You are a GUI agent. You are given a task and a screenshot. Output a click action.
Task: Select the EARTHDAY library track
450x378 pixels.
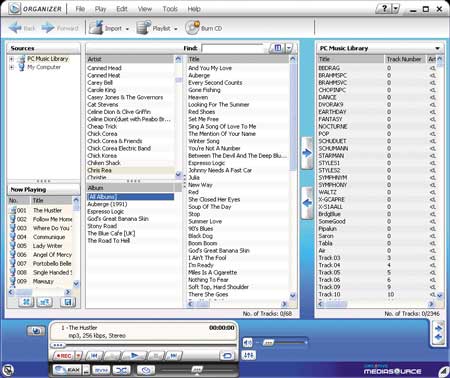click(x=332, y=112)
